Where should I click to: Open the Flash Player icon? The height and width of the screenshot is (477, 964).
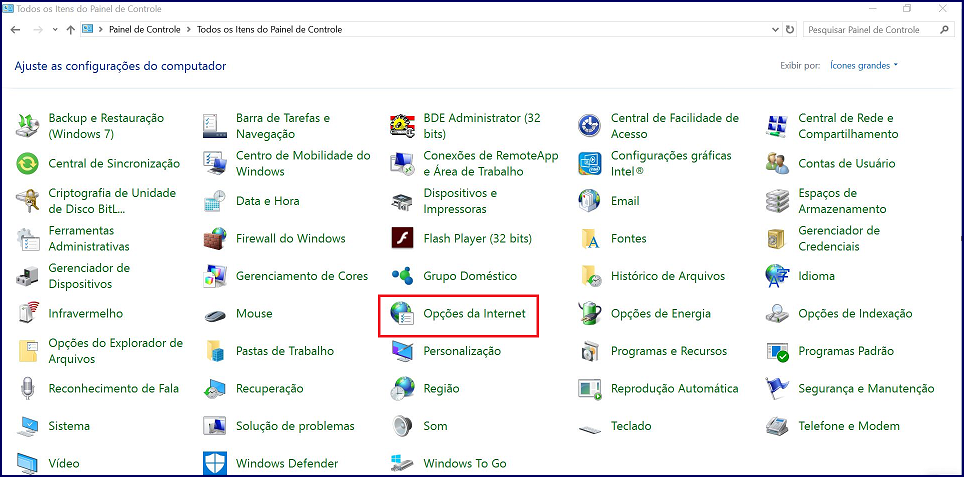(x=403, y=238)
